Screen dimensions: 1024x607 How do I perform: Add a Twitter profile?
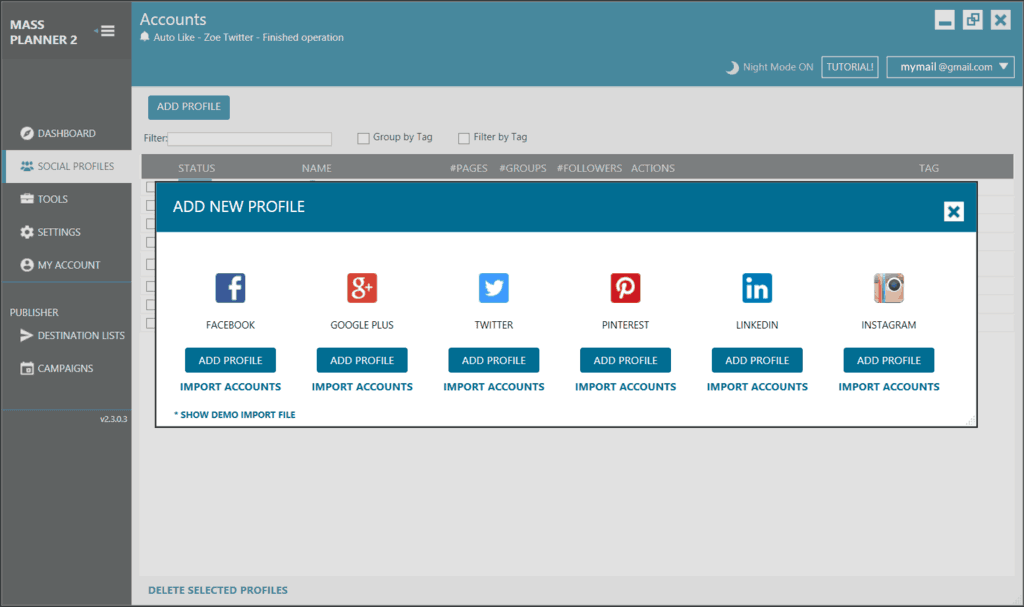tap(494, 360)
